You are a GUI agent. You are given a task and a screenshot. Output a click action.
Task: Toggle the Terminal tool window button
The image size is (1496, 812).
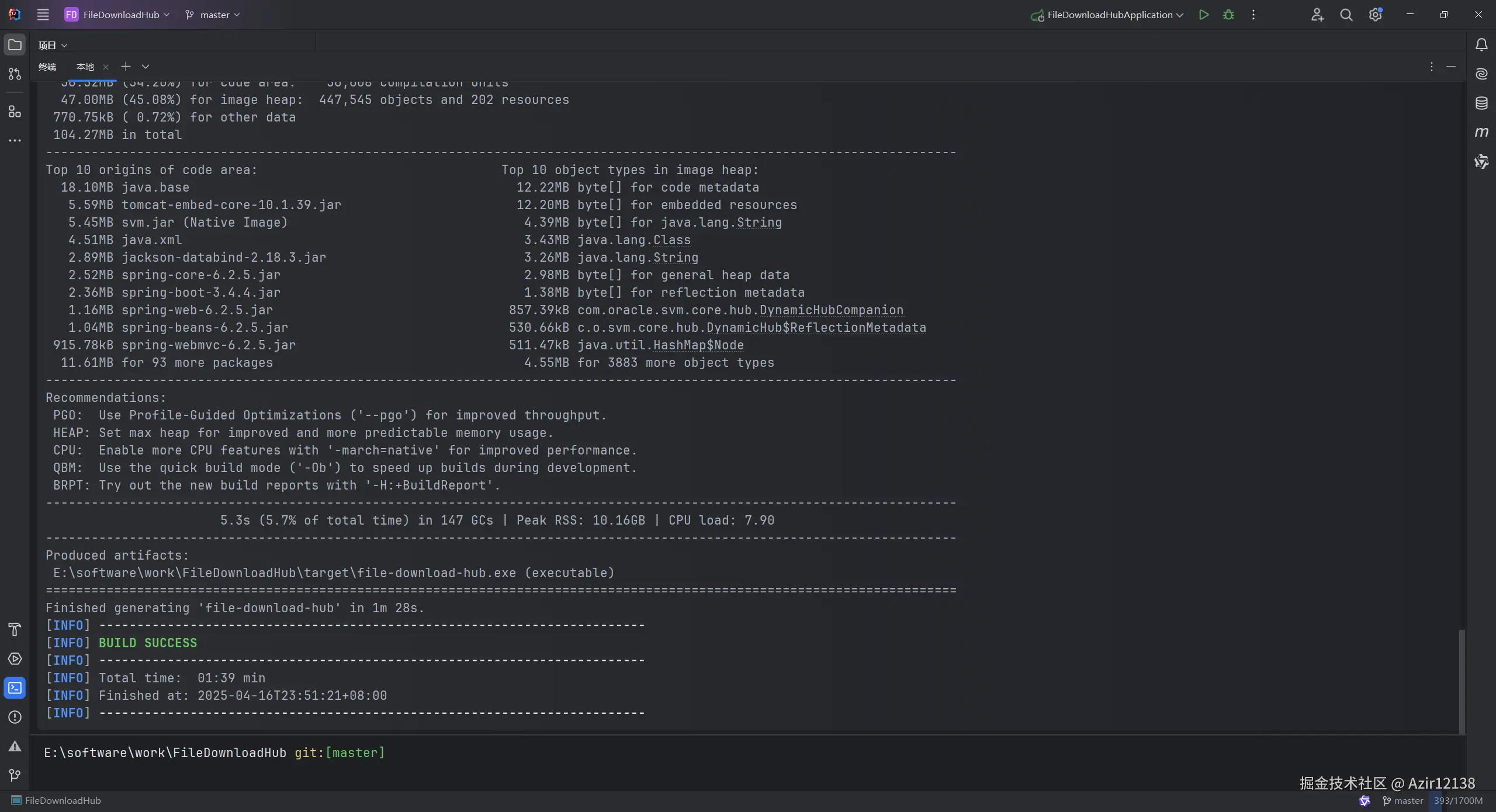pyautogui.click(x=15, y=688)
